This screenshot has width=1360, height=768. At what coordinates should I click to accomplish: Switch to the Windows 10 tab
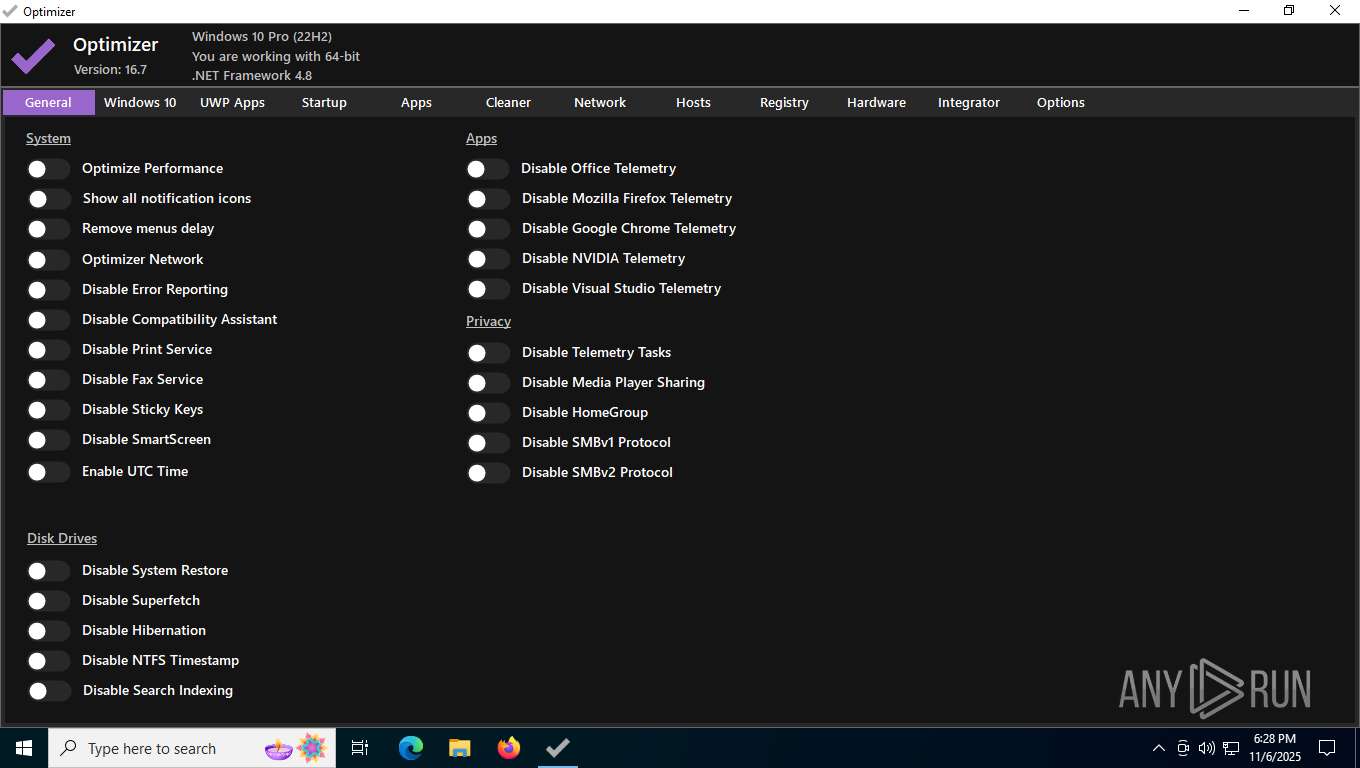[140, 102]
